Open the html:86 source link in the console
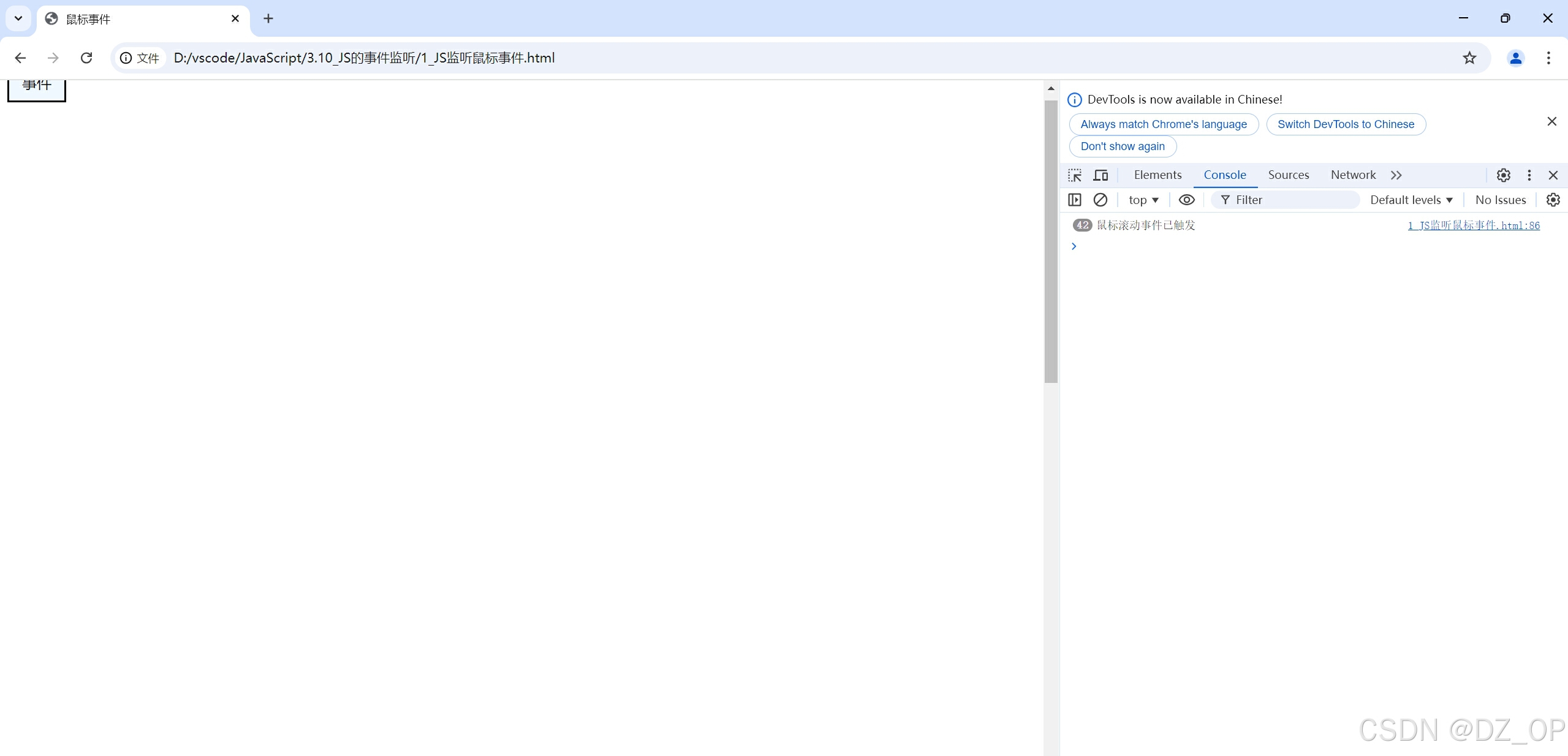The height and width of the screenshot is (756, 1568). click(1473, 225)
